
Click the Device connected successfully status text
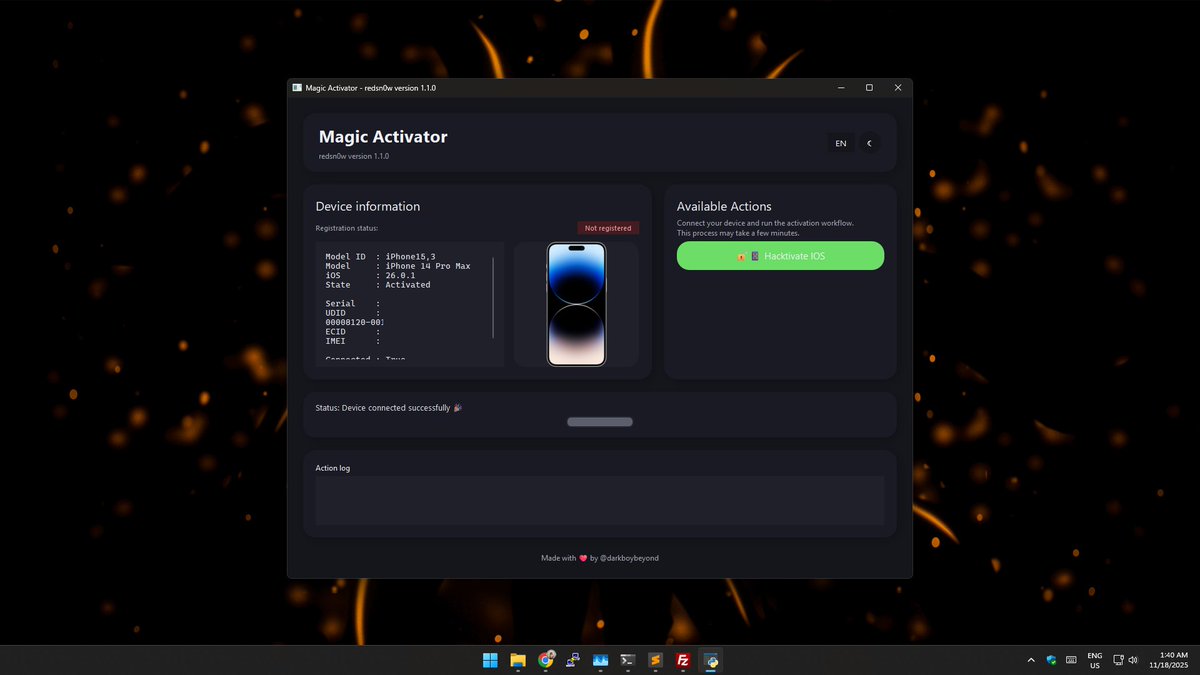[388, 408]
